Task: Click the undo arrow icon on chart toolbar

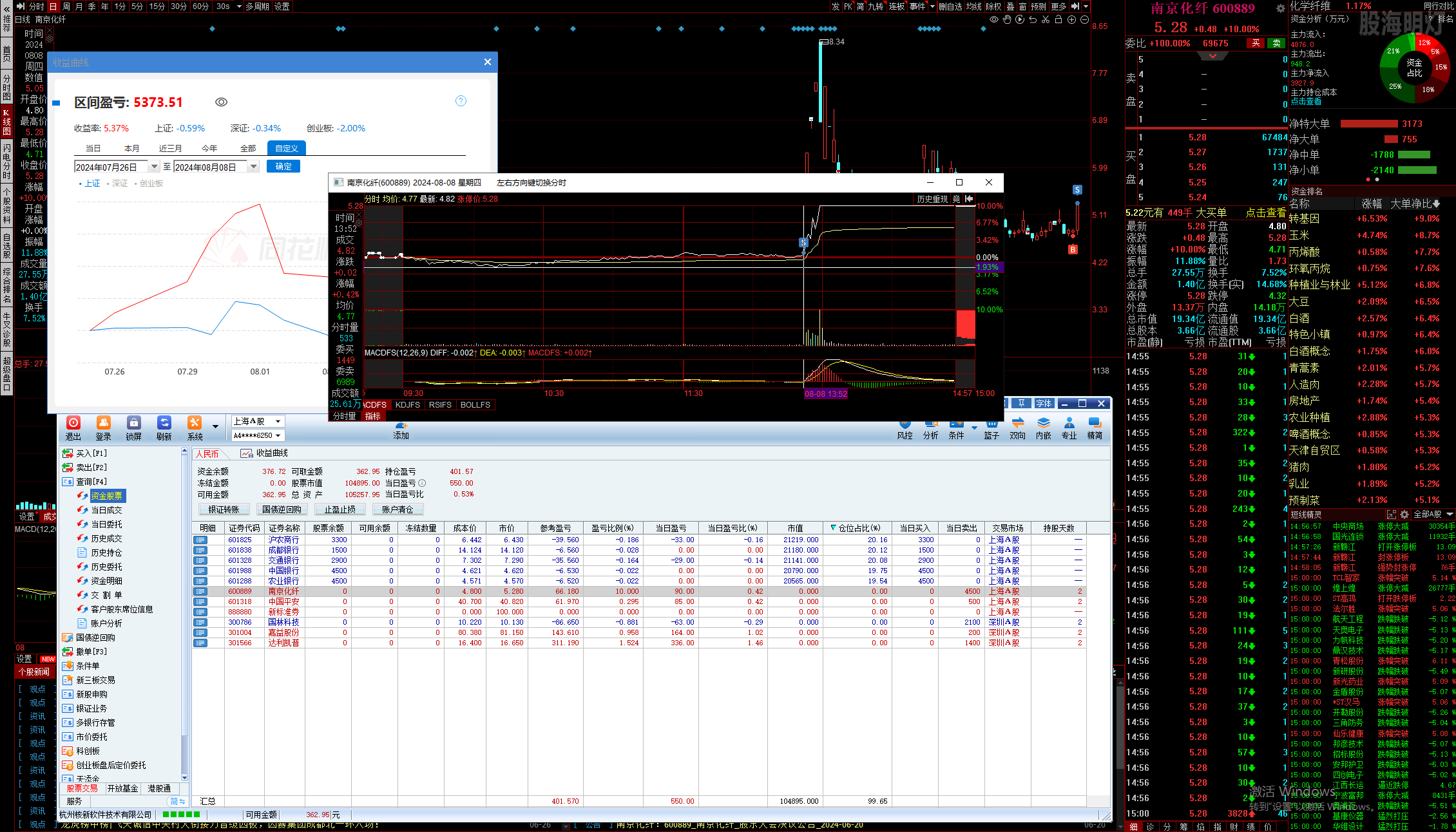Action: (x=1033, y=19)
